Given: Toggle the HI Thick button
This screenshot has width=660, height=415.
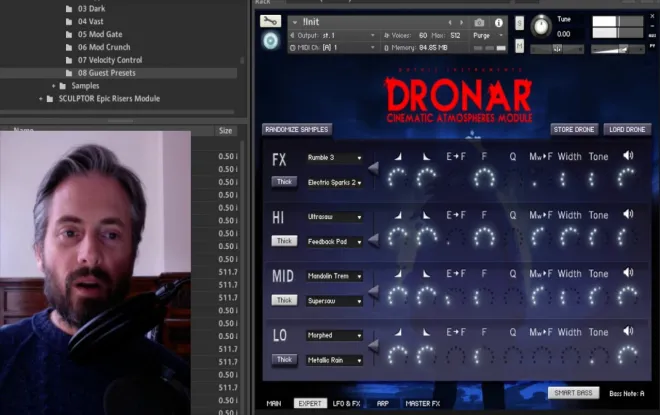Looking at the screenshot, I should 284,241.
